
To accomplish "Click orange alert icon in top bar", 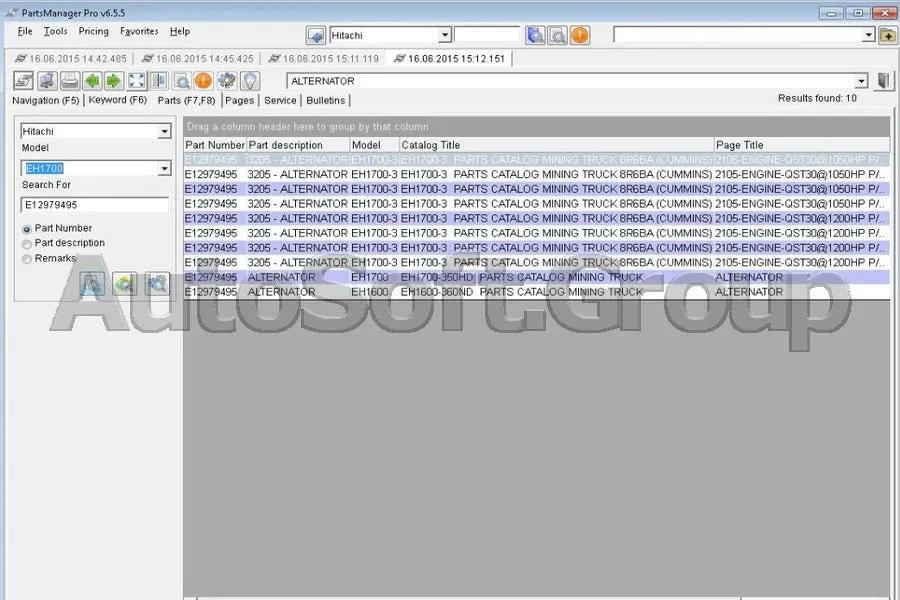I will [580, 36].
